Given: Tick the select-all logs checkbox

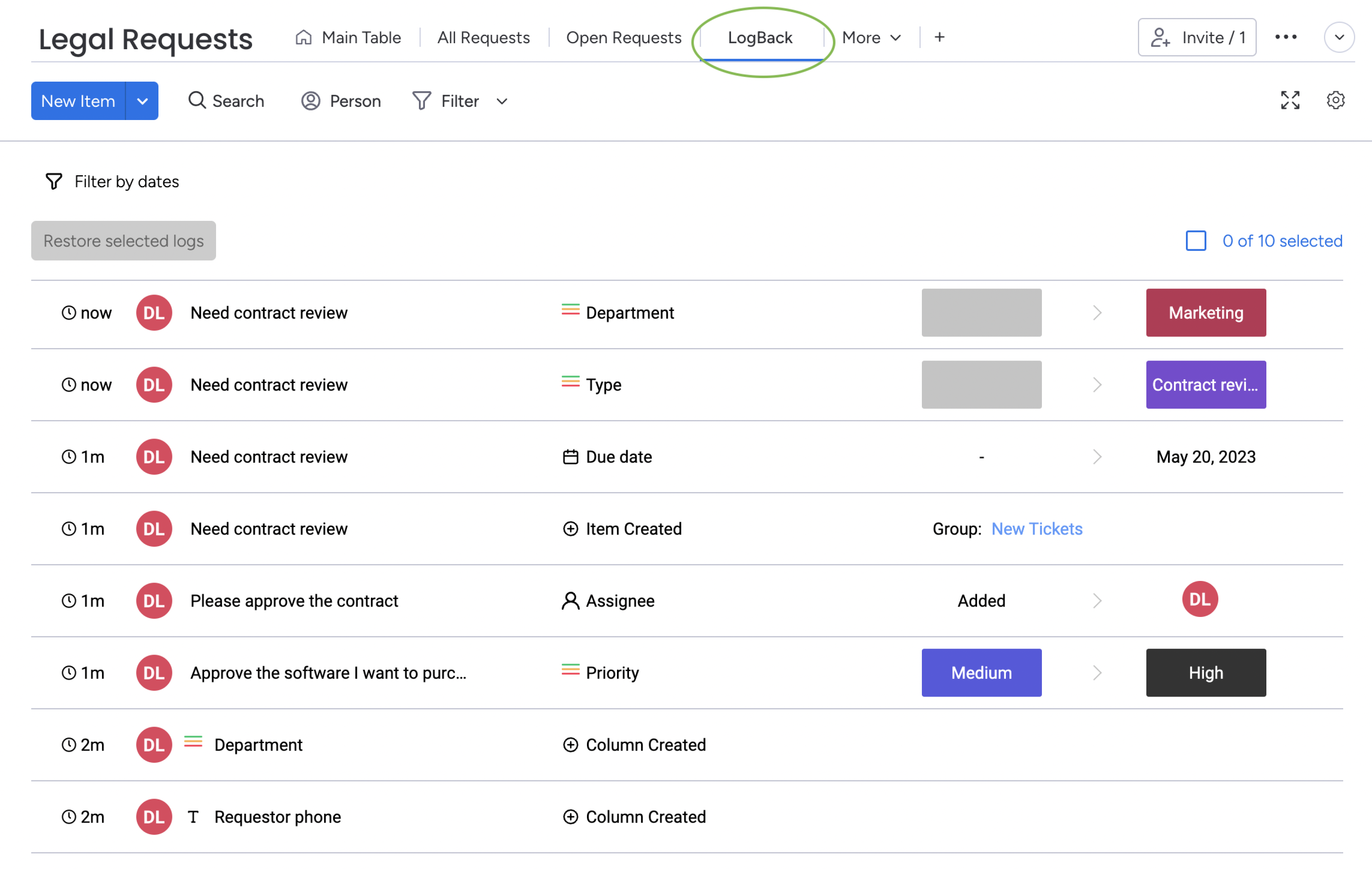Looking at the screenshot, I should (1196, 240).
